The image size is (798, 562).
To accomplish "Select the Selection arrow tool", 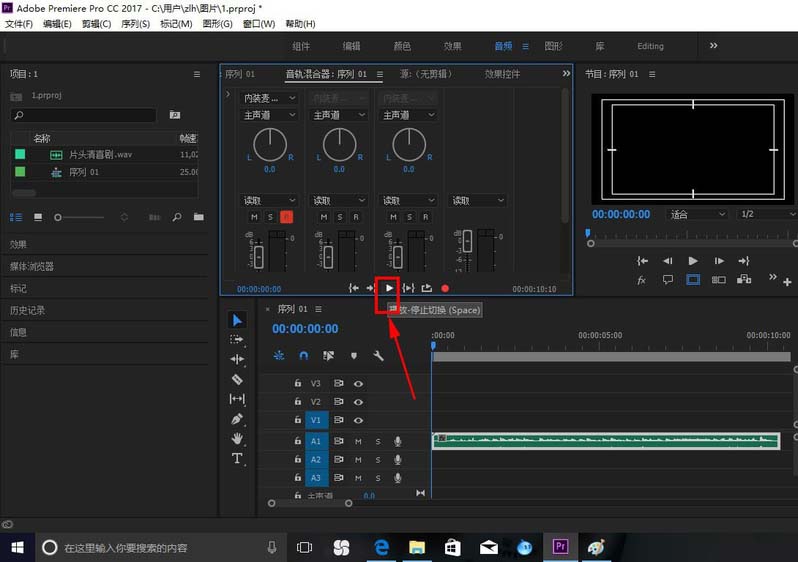I will [x=237, y=320].
